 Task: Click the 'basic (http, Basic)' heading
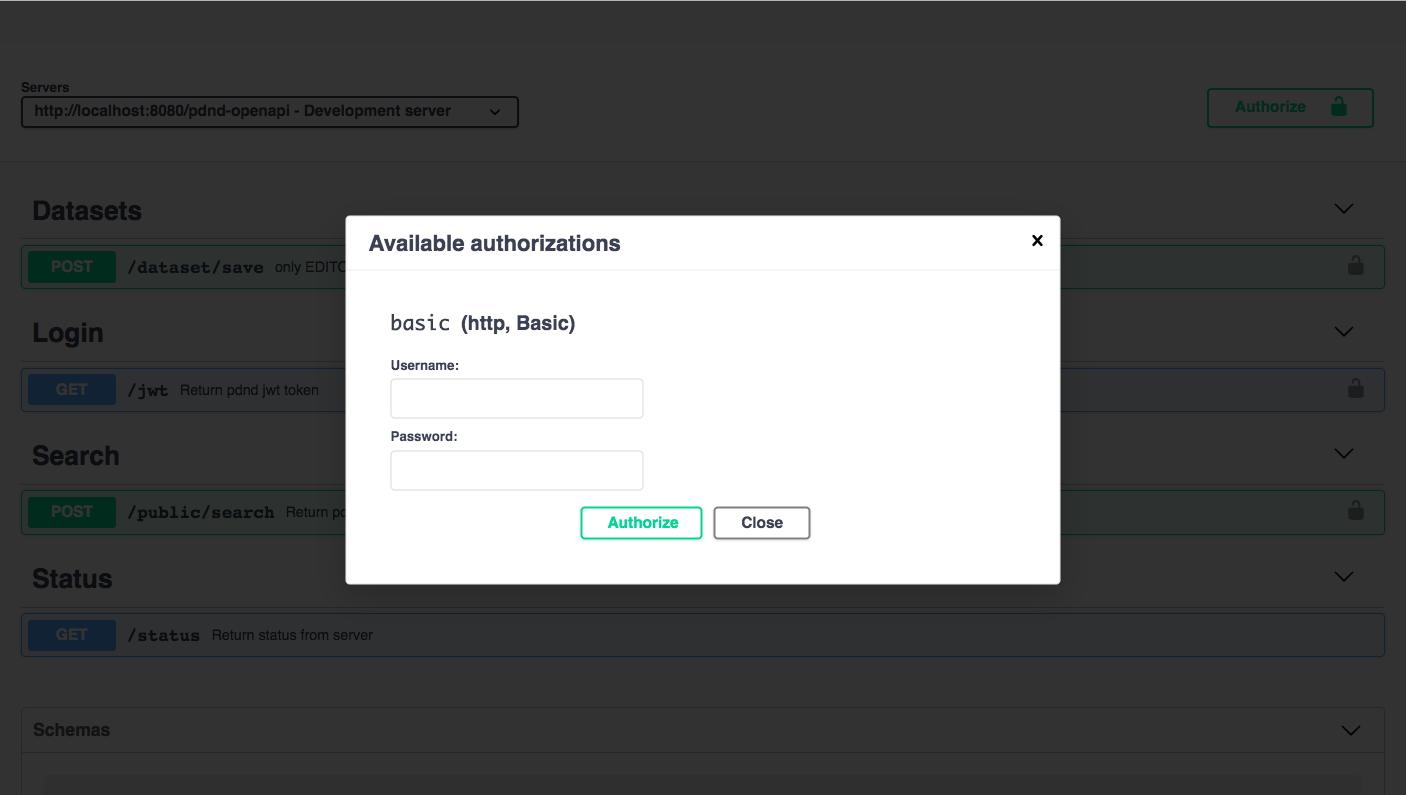(482, 323)
